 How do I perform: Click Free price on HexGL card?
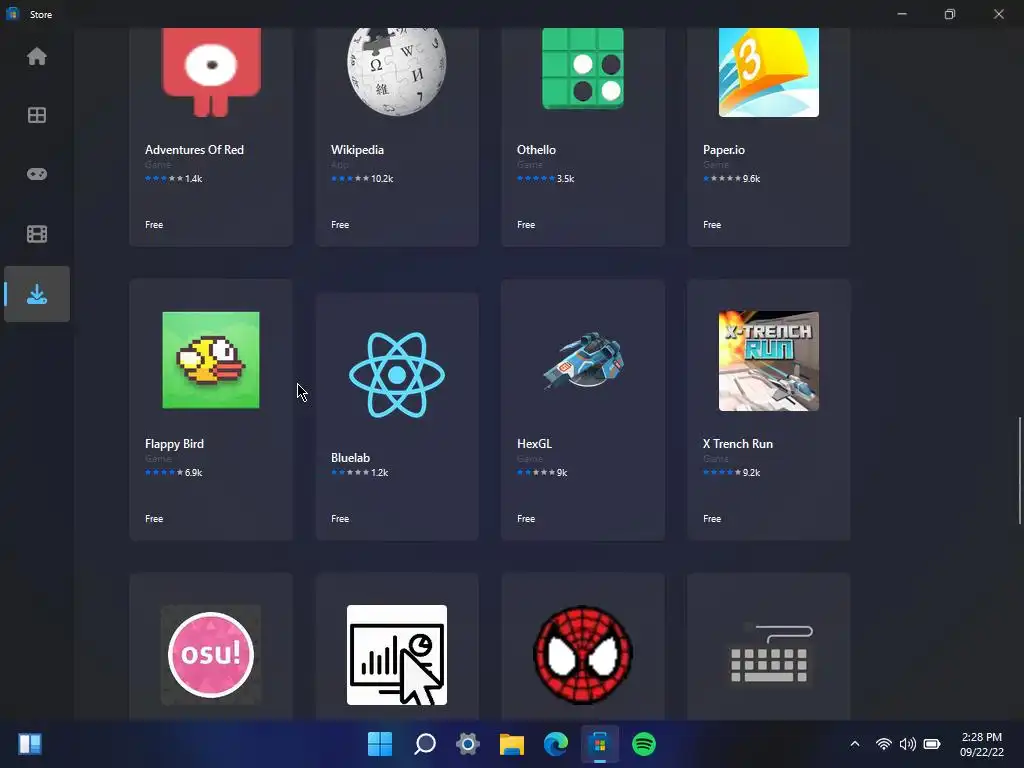click(526, 519)
